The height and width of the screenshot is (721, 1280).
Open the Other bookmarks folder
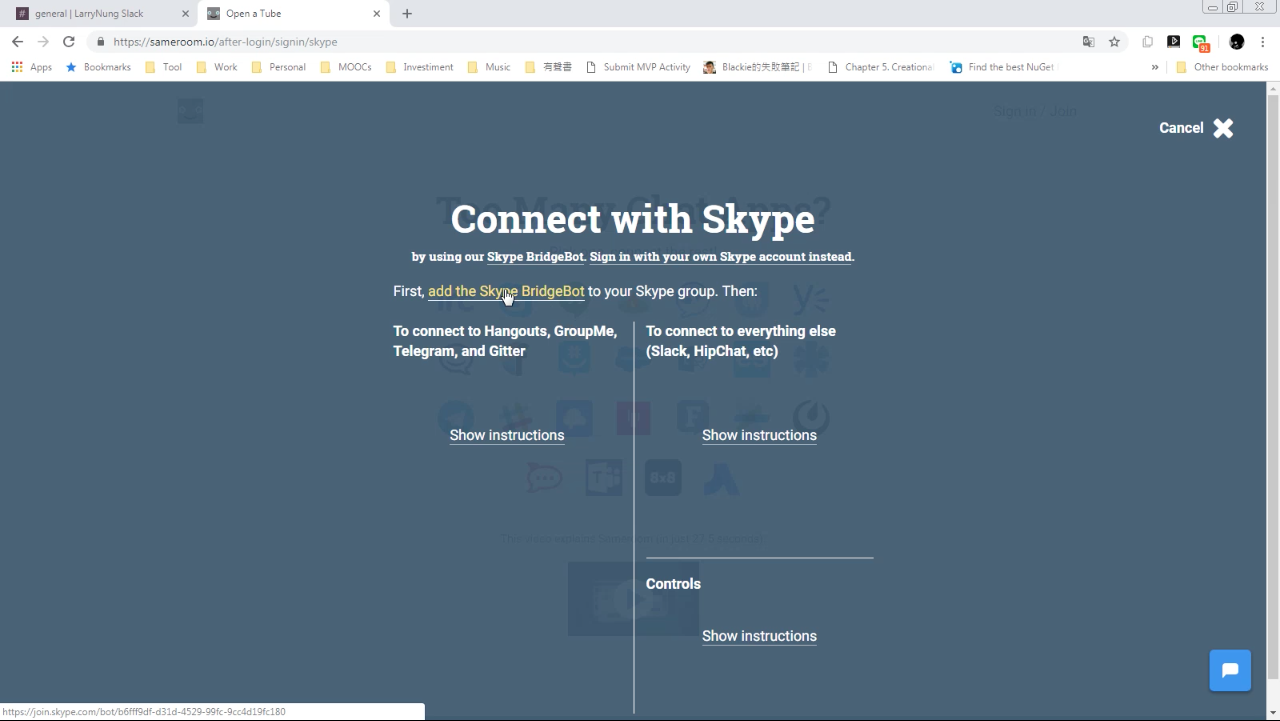1222,67
